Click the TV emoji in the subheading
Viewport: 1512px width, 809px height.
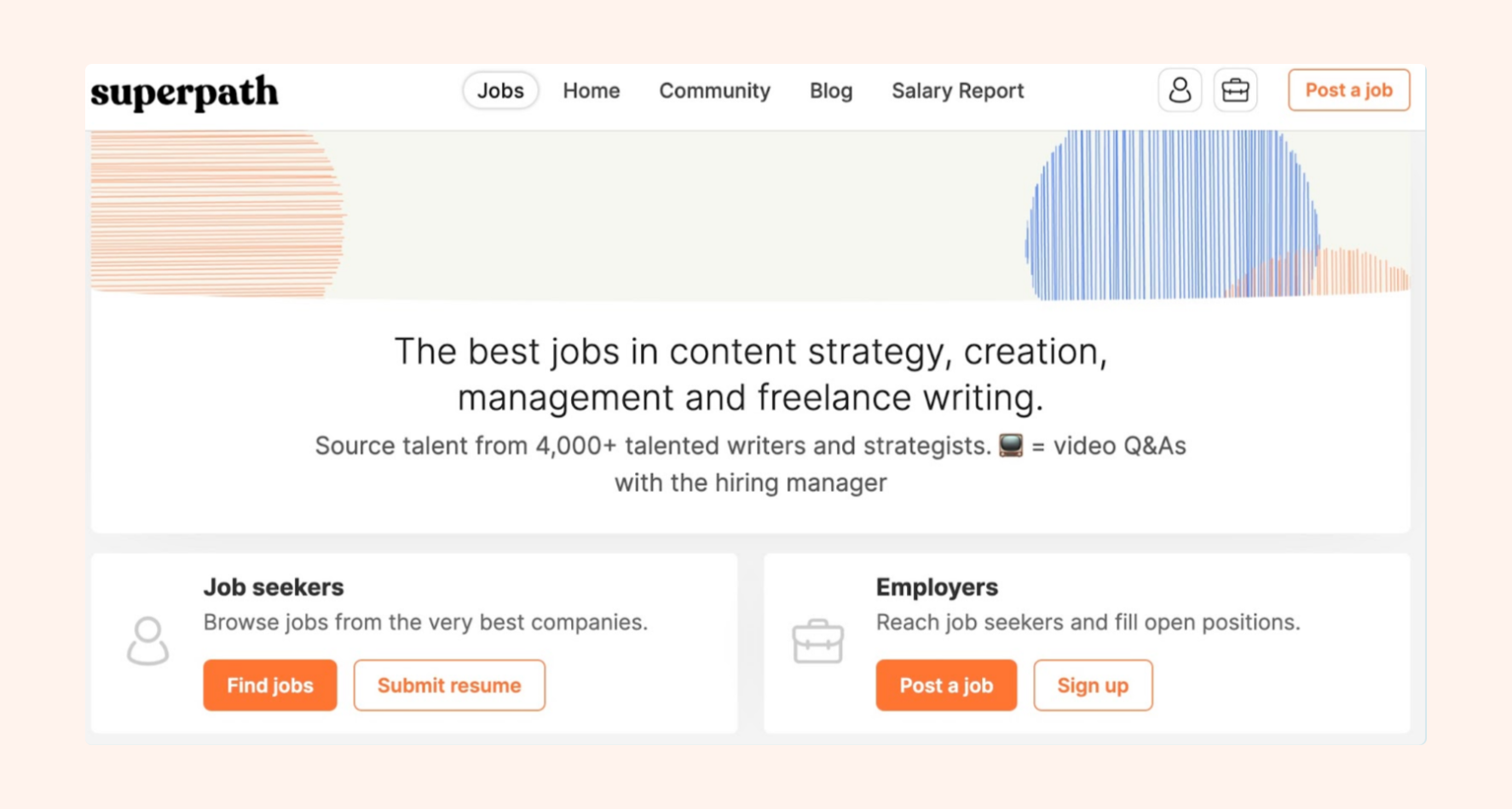(x=1011, y=445)
